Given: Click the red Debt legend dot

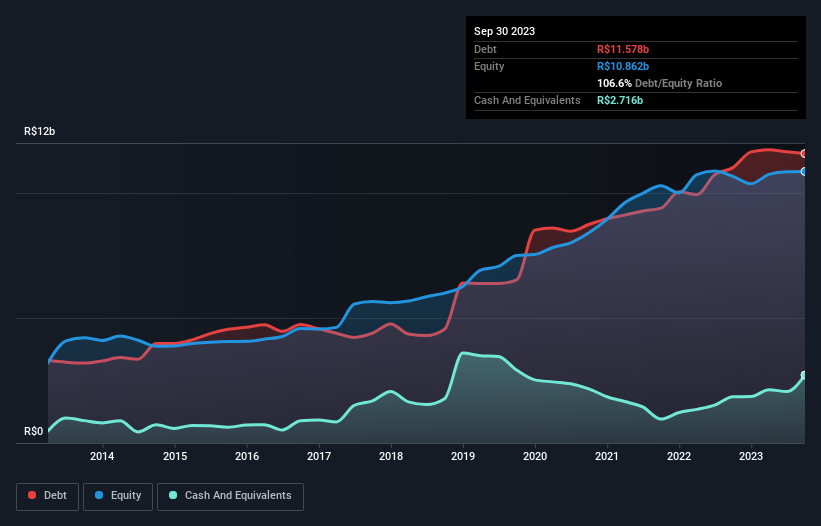Looking at the screenshot, I should coord(32,495).
